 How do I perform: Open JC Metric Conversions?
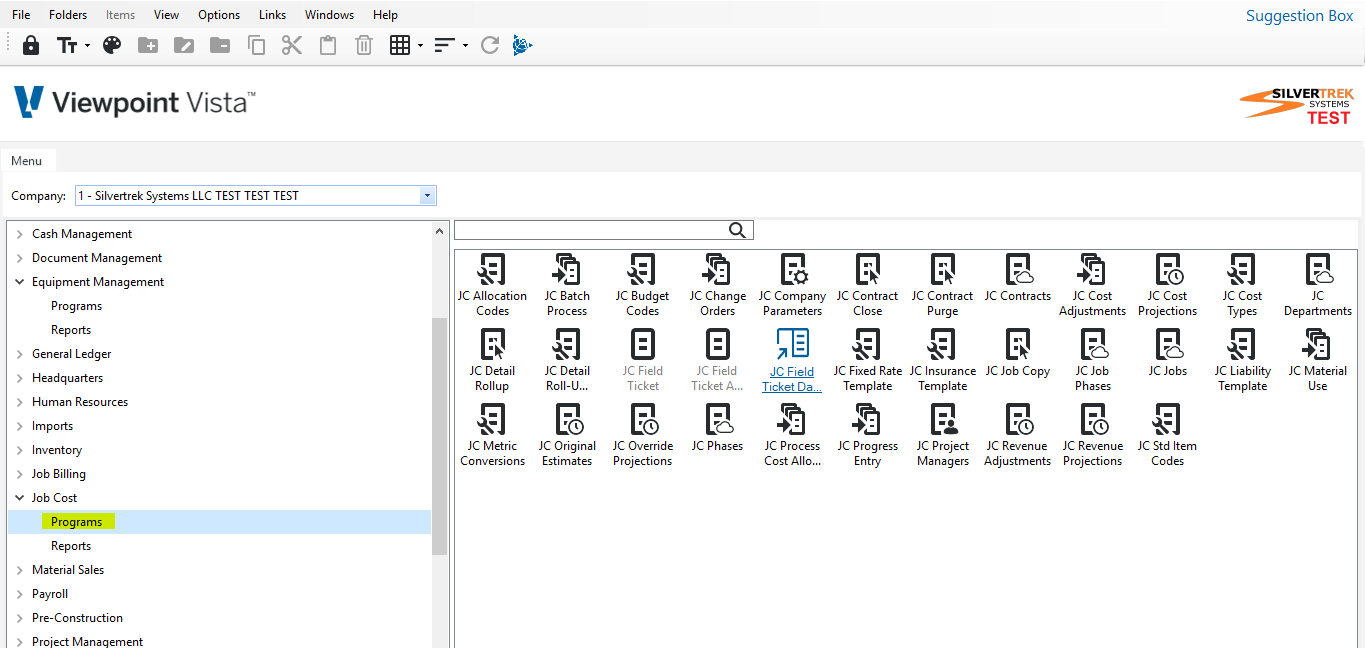point(492,435)
